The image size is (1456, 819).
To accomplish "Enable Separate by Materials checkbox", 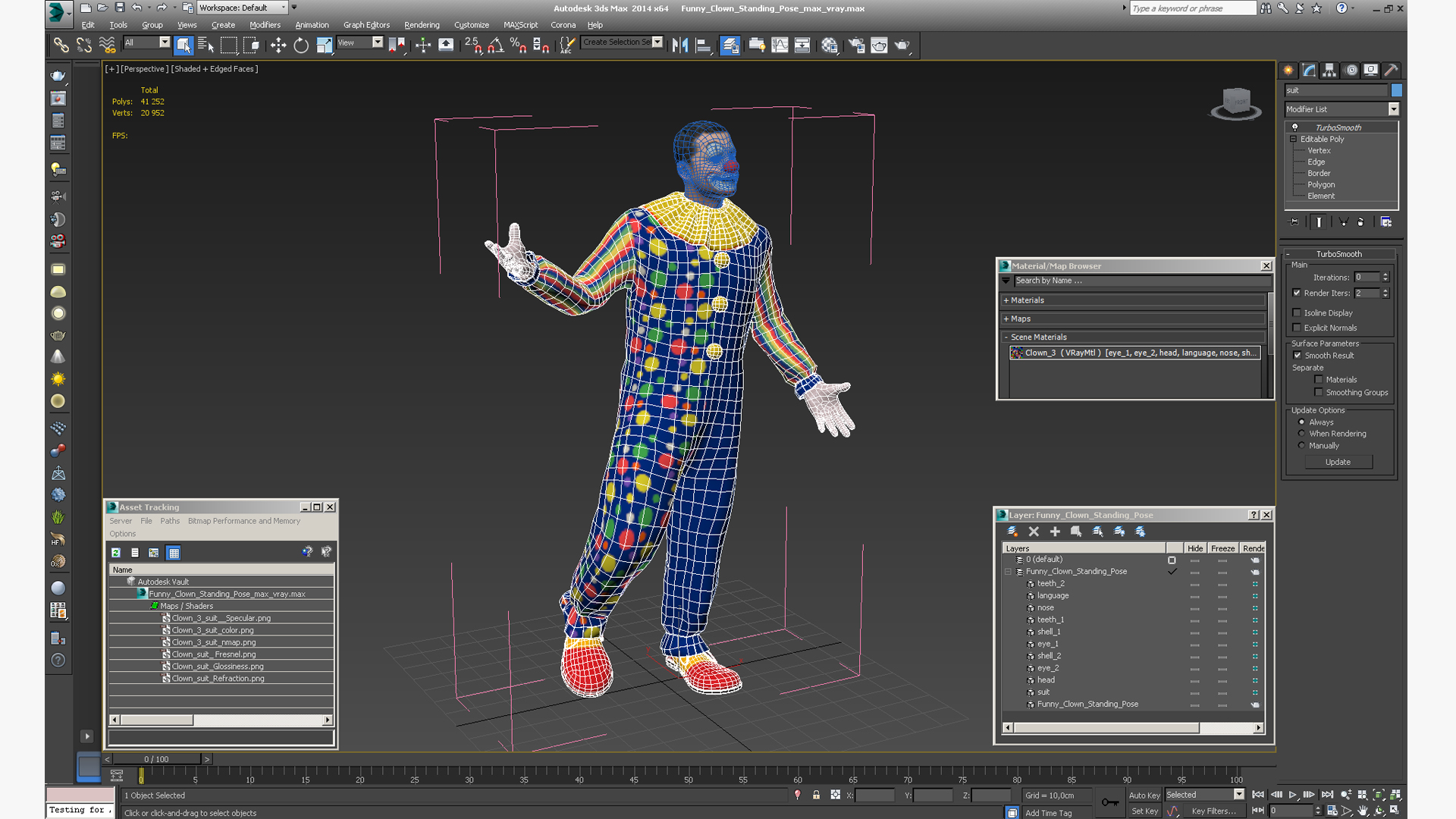I will point(1319,379).
